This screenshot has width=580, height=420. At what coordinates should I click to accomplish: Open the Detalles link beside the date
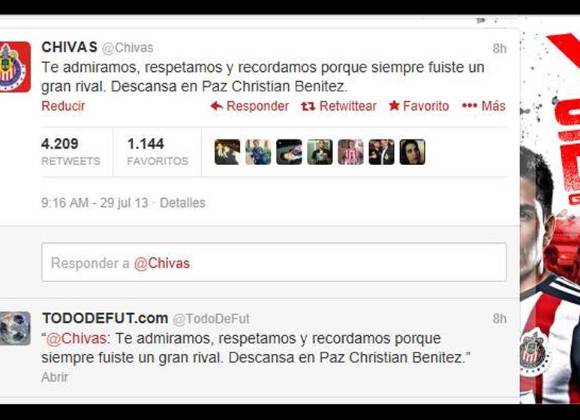[182, 203]
